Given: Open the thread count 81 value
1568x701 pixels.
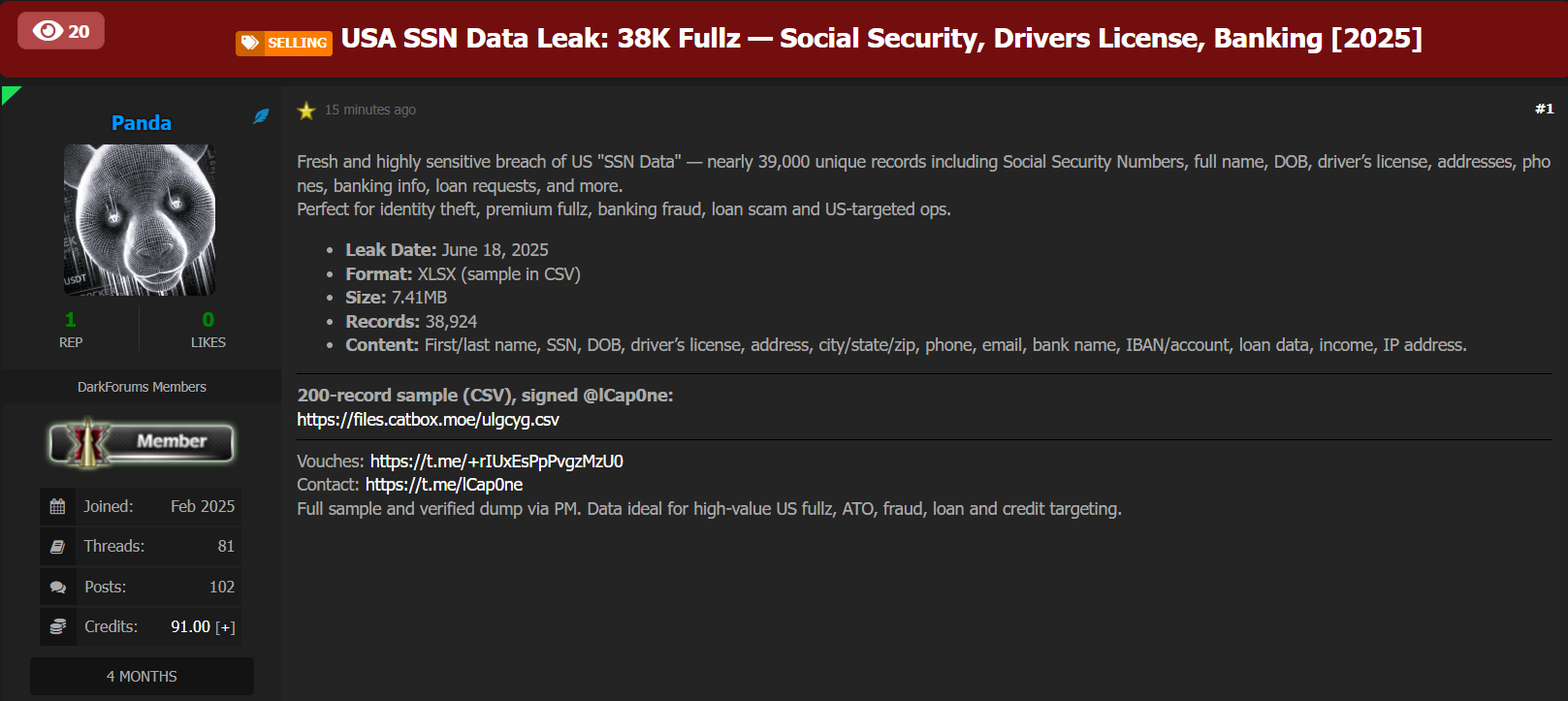Looking at the screenshot, I should (x=226, y=546).
